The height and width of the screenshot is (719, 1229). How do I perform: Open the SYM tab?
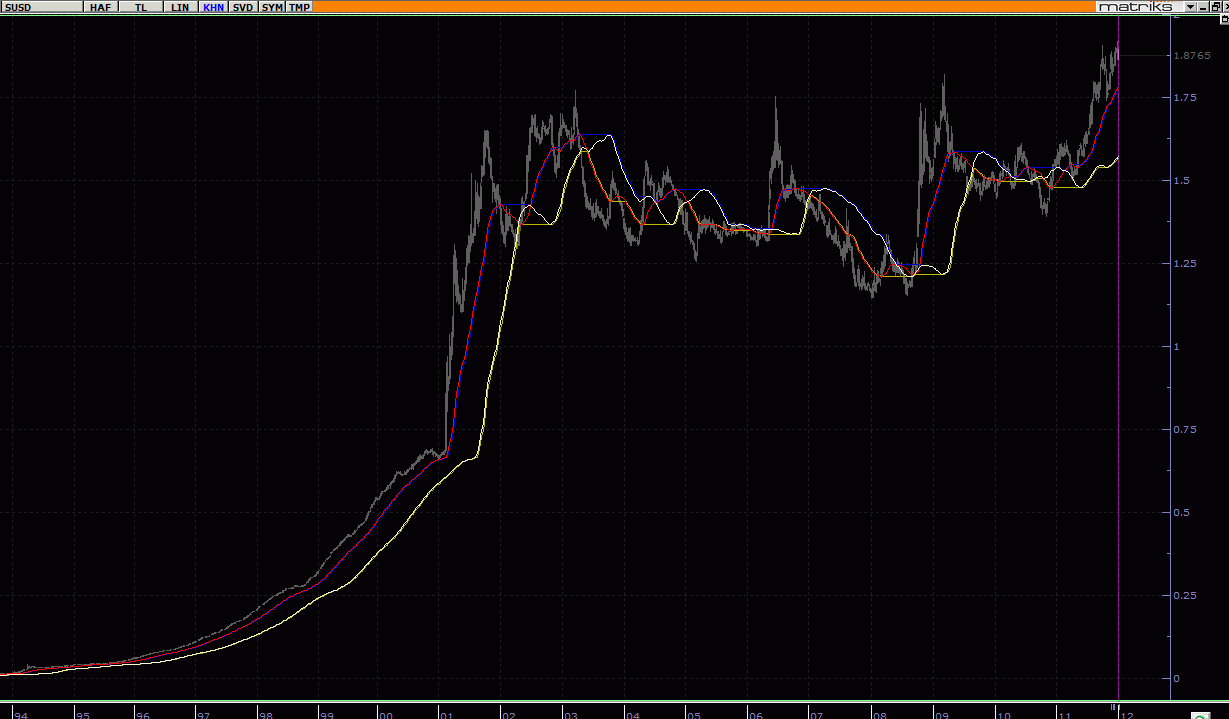tap(272, 7)
